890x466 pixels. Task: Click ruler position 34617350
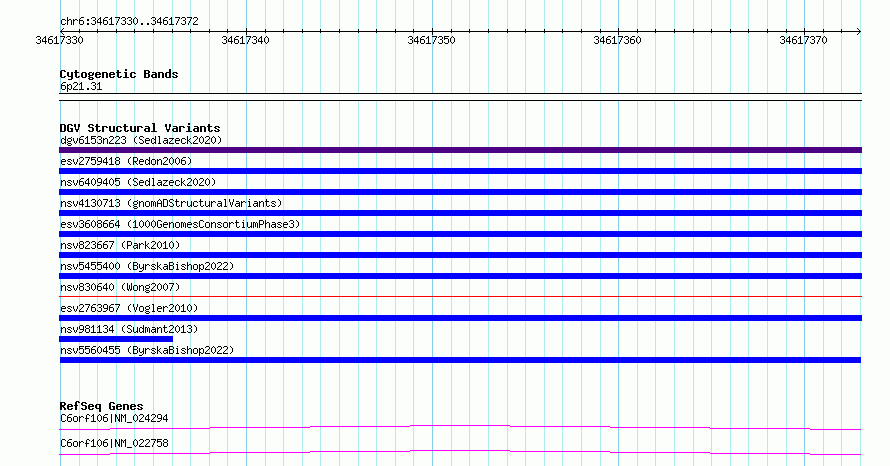pyautogui.click(x=431, y=40)
